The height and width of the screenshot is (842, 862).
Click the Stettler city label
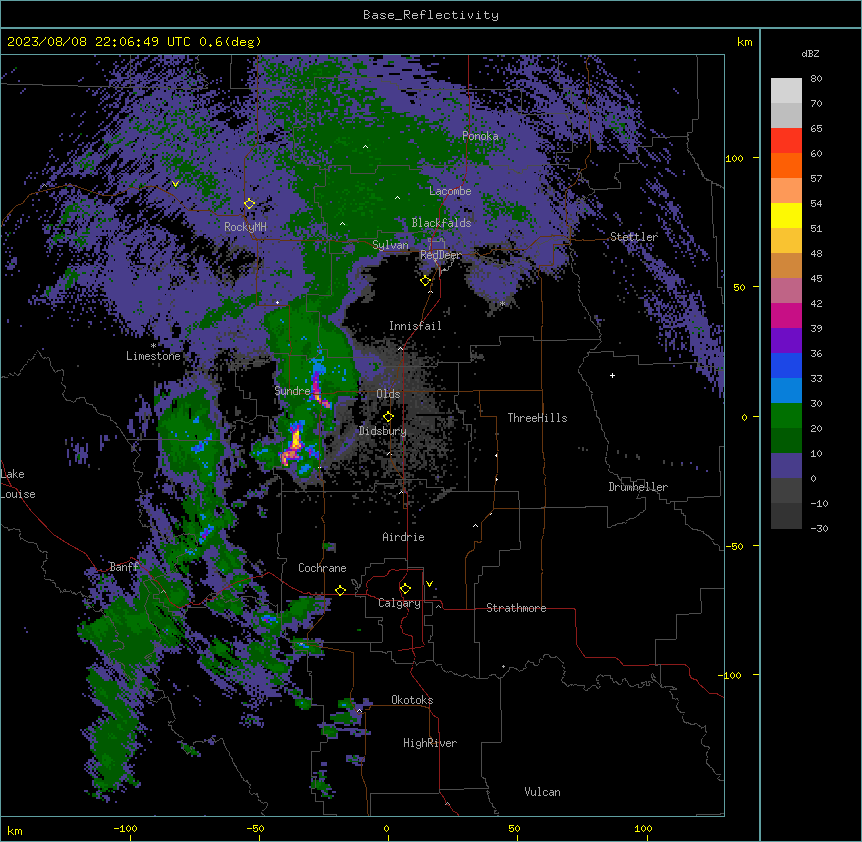coord(634,237)
